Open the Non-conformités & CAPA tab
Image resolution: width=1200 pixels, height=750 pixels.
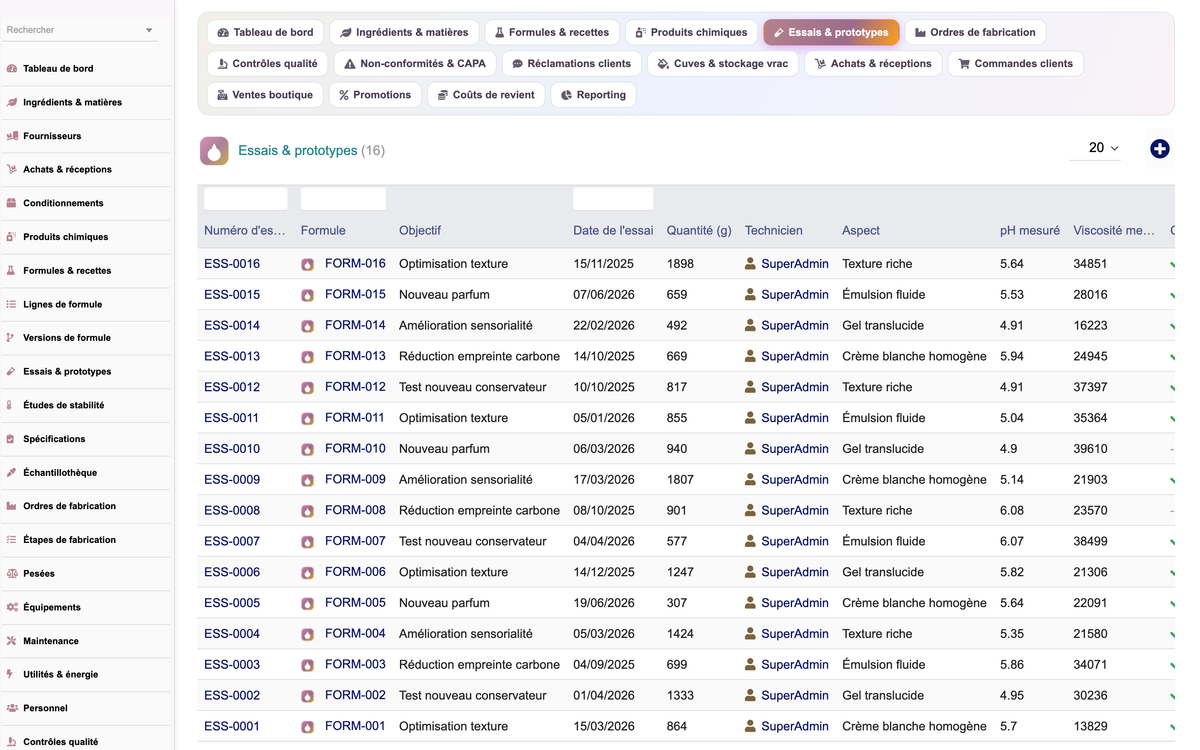(x=414, y=63)
